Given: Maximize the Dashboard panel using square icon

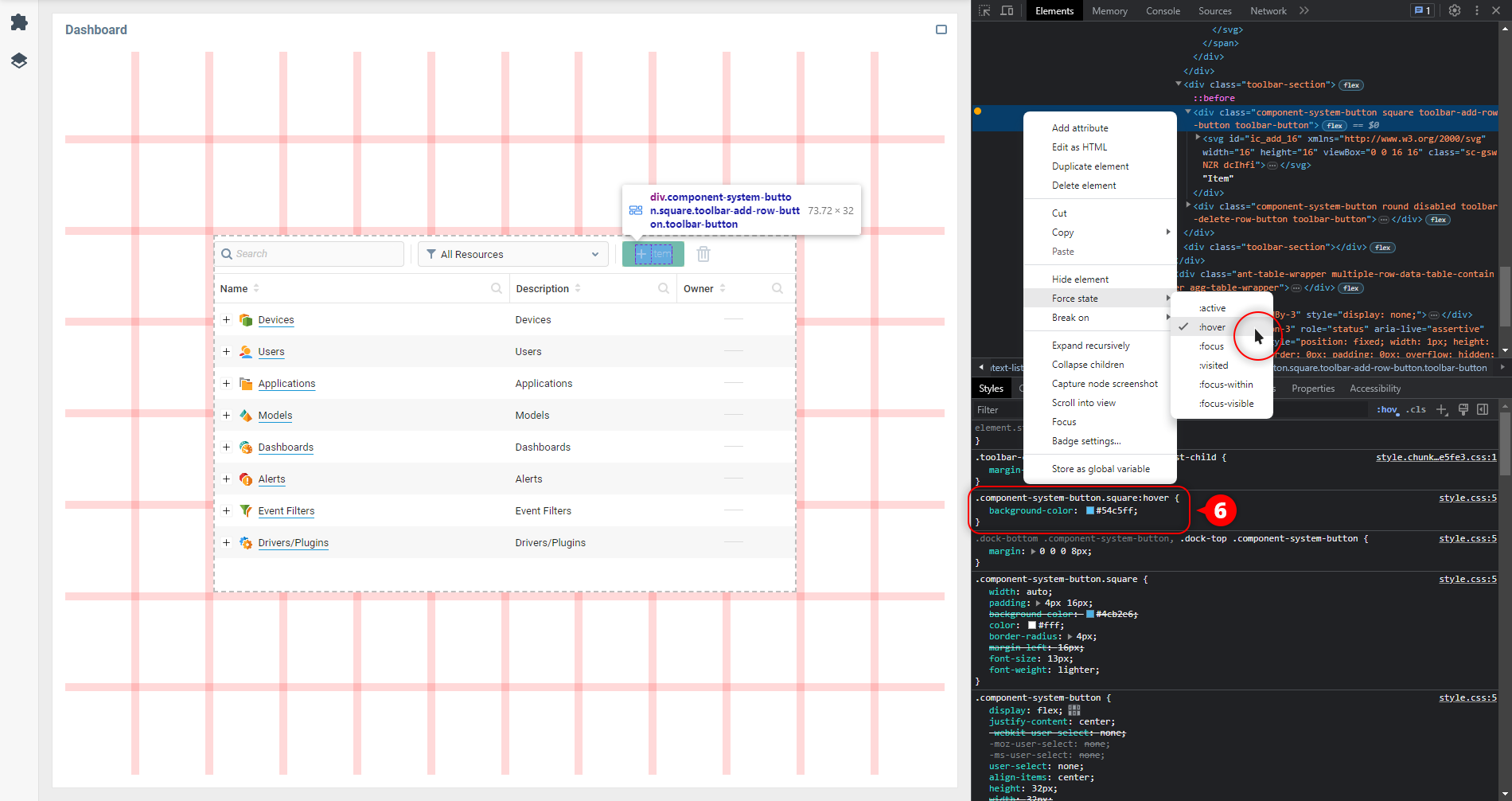Looking at the screenshot, I should coord(941,29).
